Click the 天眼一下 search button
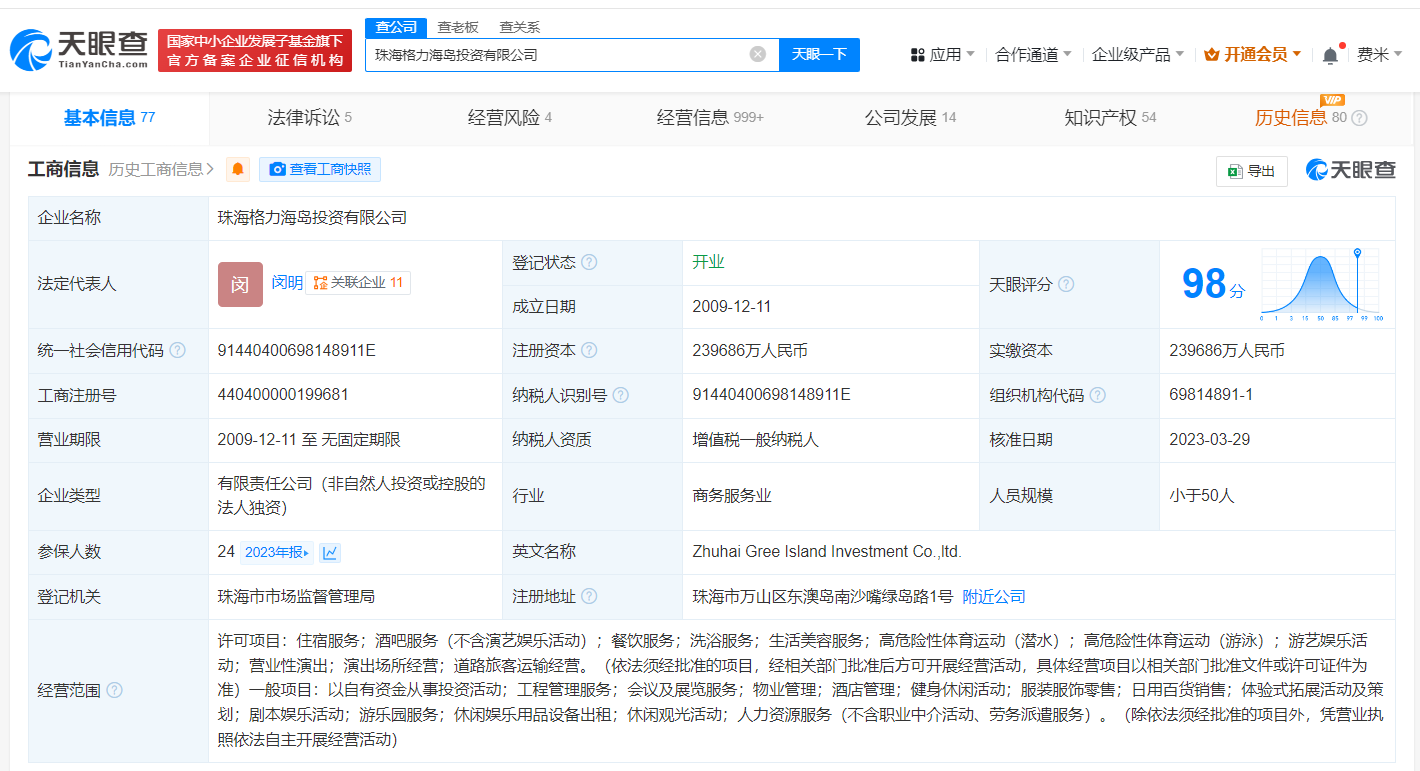Viewport: 1420px width, 771px height. pyautogui.click(x=819, y=54)
